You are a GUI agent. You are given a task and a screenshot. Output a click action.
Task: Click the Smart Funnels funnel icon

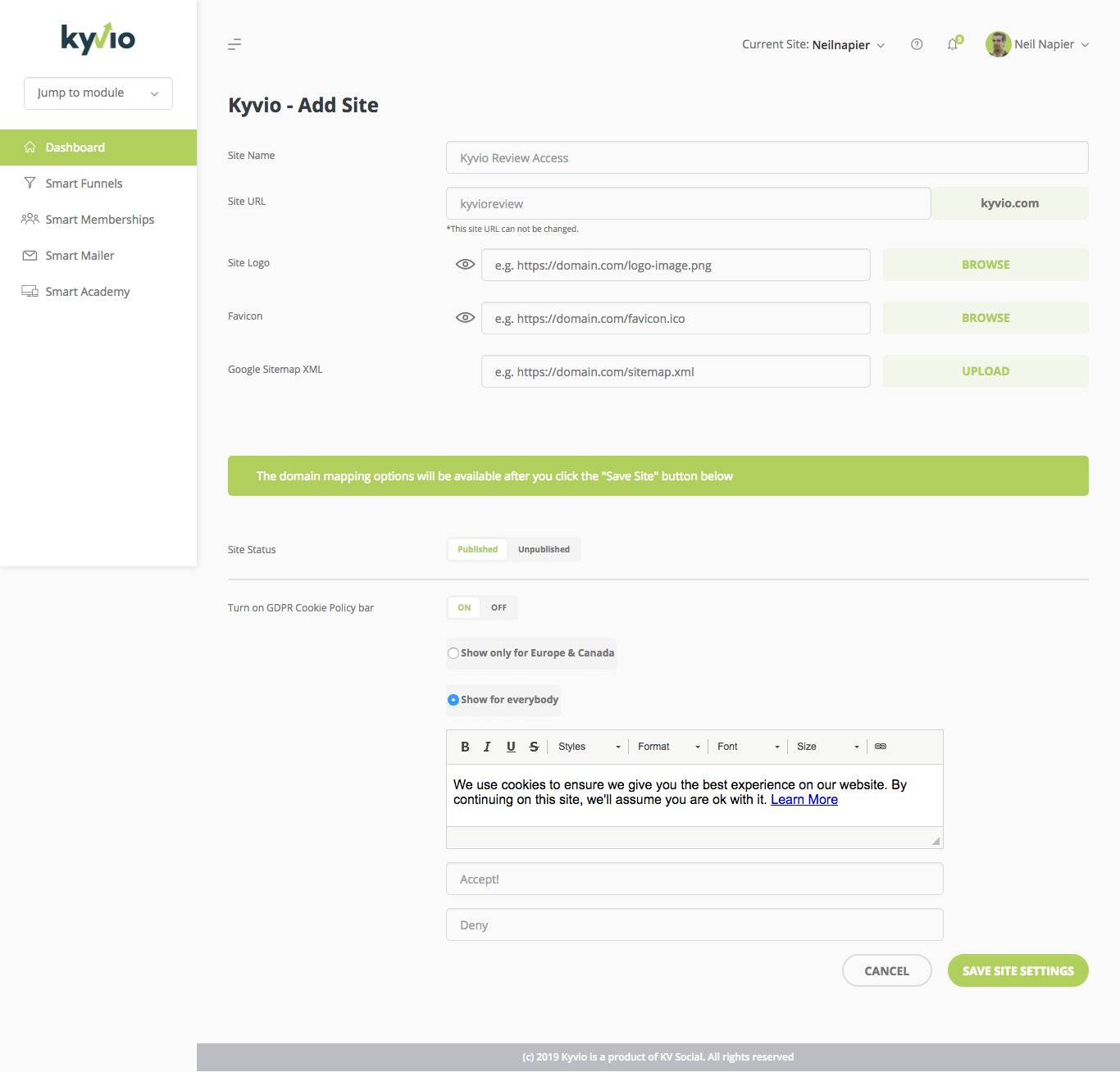[x=30, y=183]
